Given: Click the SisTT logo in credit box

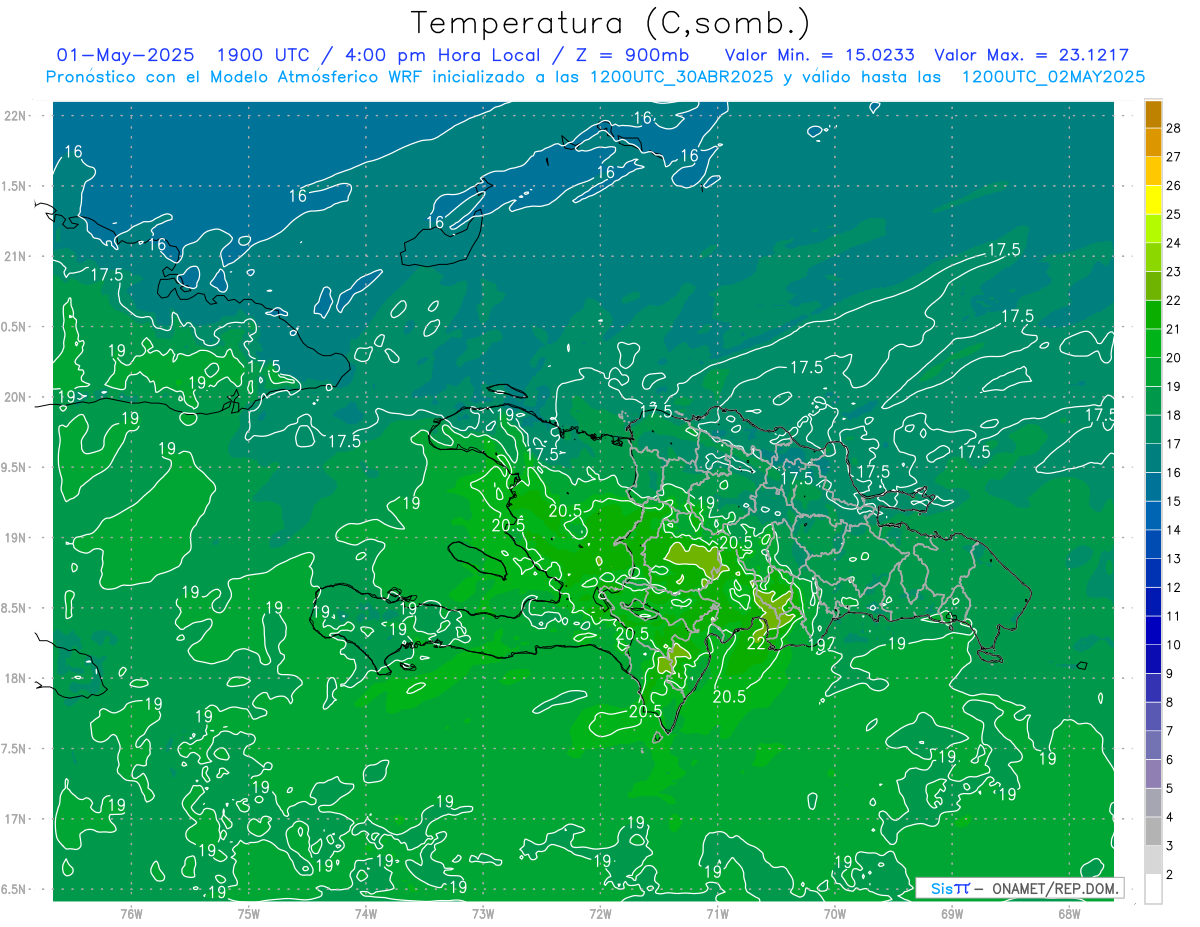Looking at the screenshot, I should point(950,888).
